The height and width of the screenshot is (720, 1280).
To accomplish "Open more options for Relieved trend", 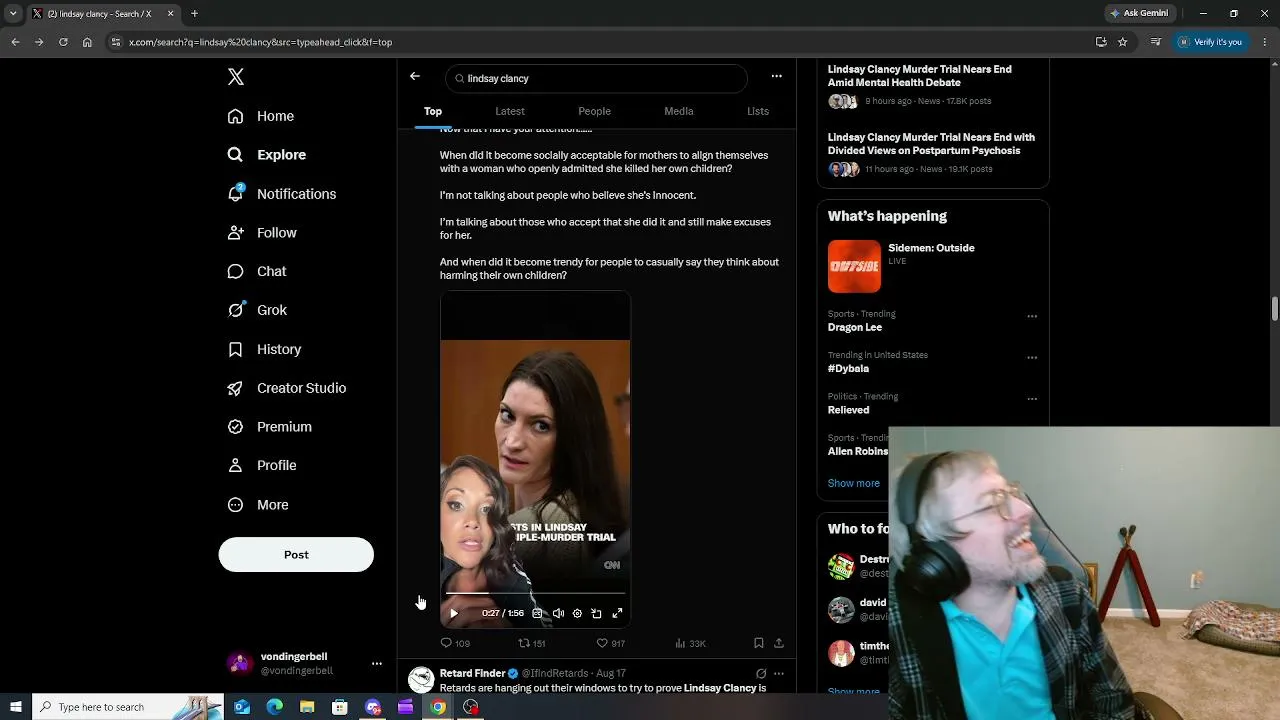I will [1032, 398].
